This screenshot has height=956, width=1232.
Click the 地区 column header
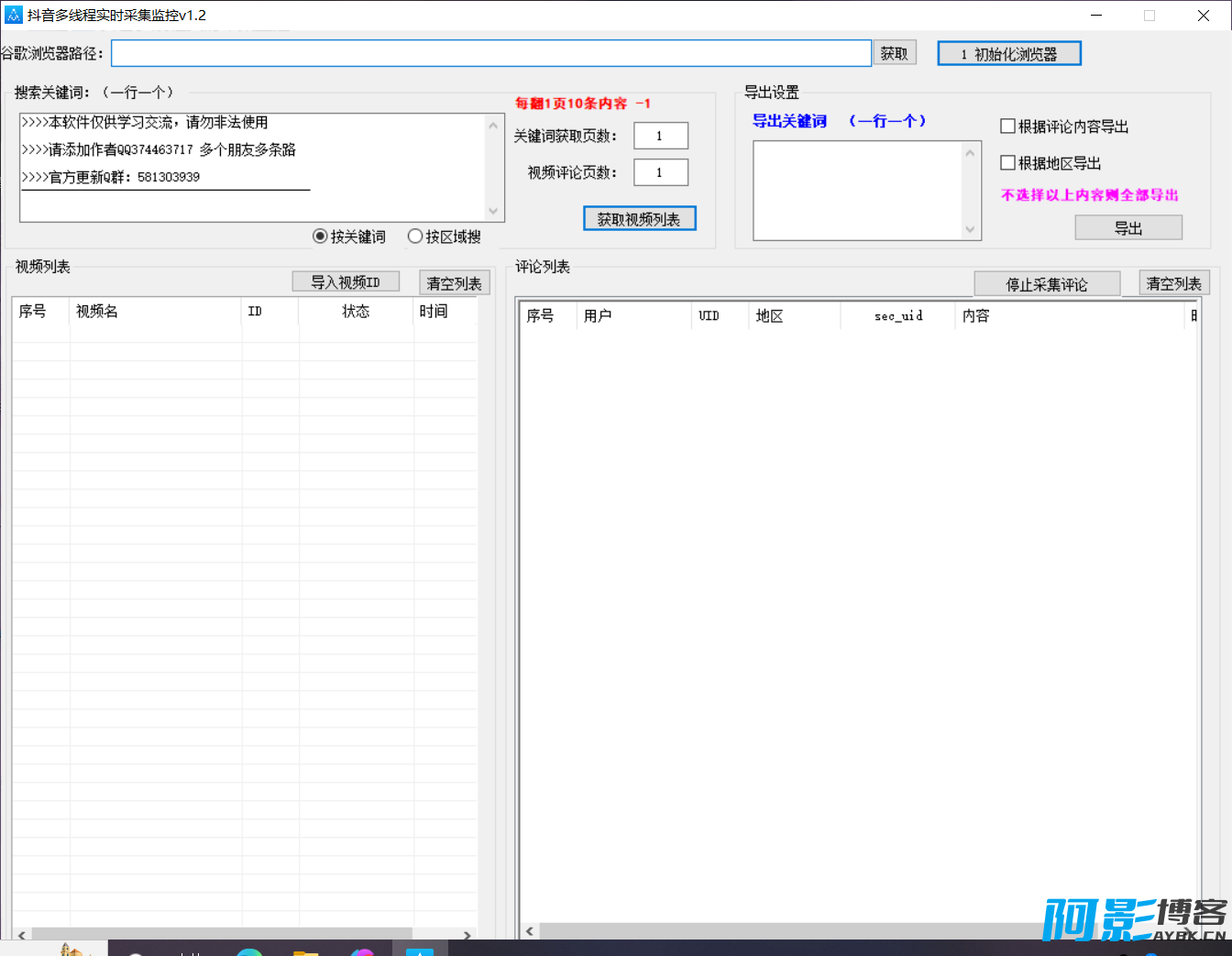(795, 315)
